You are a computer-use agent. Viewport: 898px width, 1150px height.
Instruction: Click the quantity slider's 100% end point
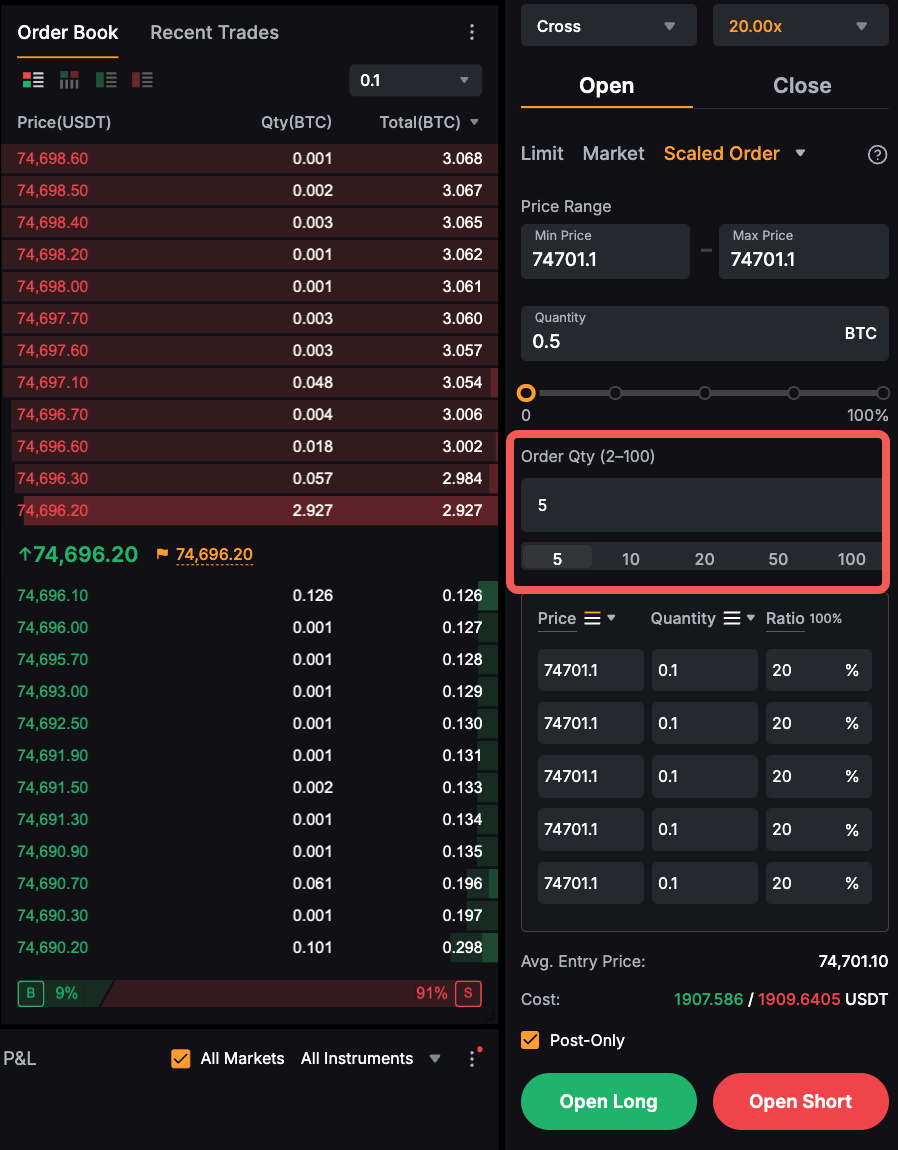[882, 393]
